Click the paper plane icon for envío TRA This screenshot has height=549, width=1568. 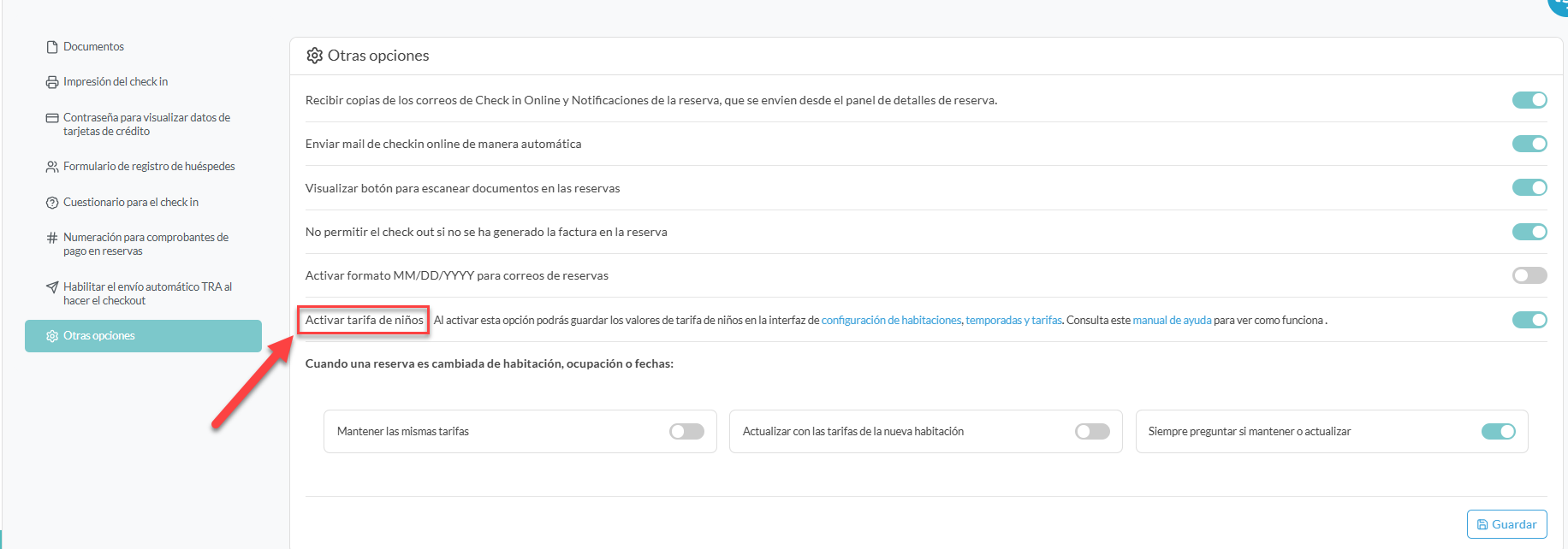pyautogui.click(x=52, y=287)
